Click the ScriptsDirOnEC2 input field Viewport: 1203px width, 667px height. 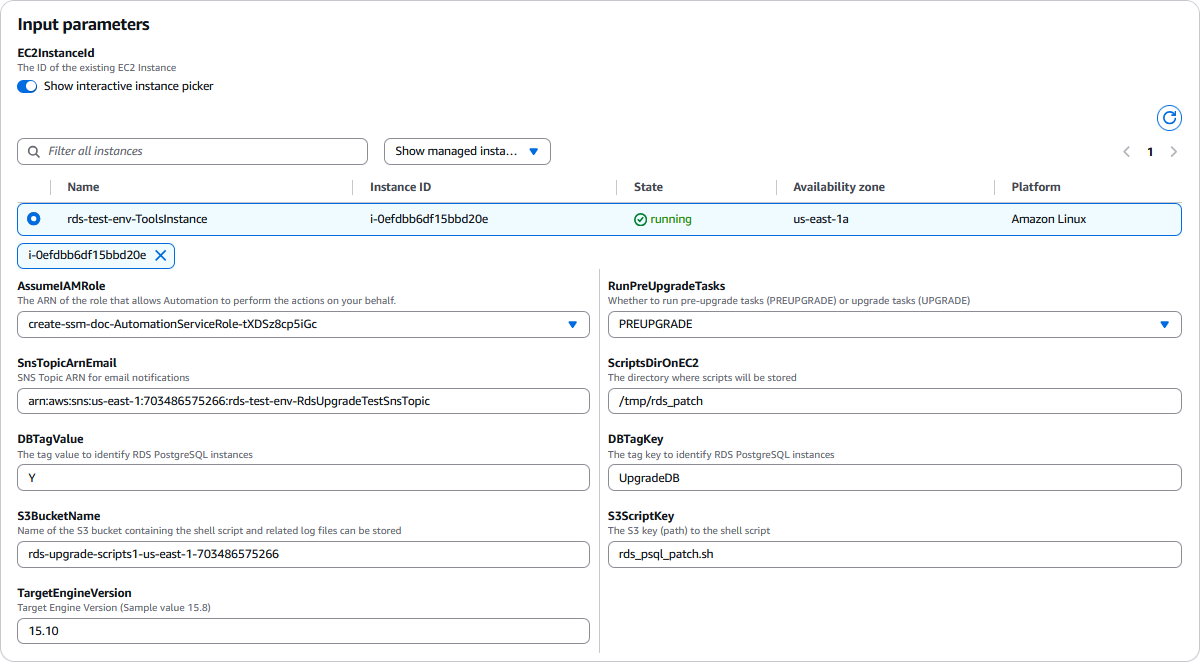(894, 401)
